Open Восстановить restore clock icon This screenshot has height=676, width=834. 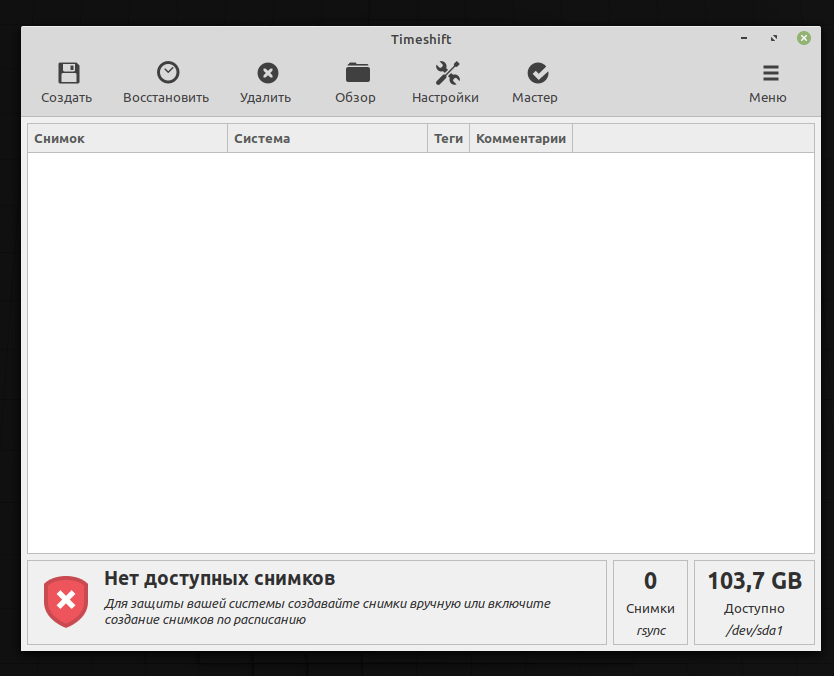pos(168,73)
